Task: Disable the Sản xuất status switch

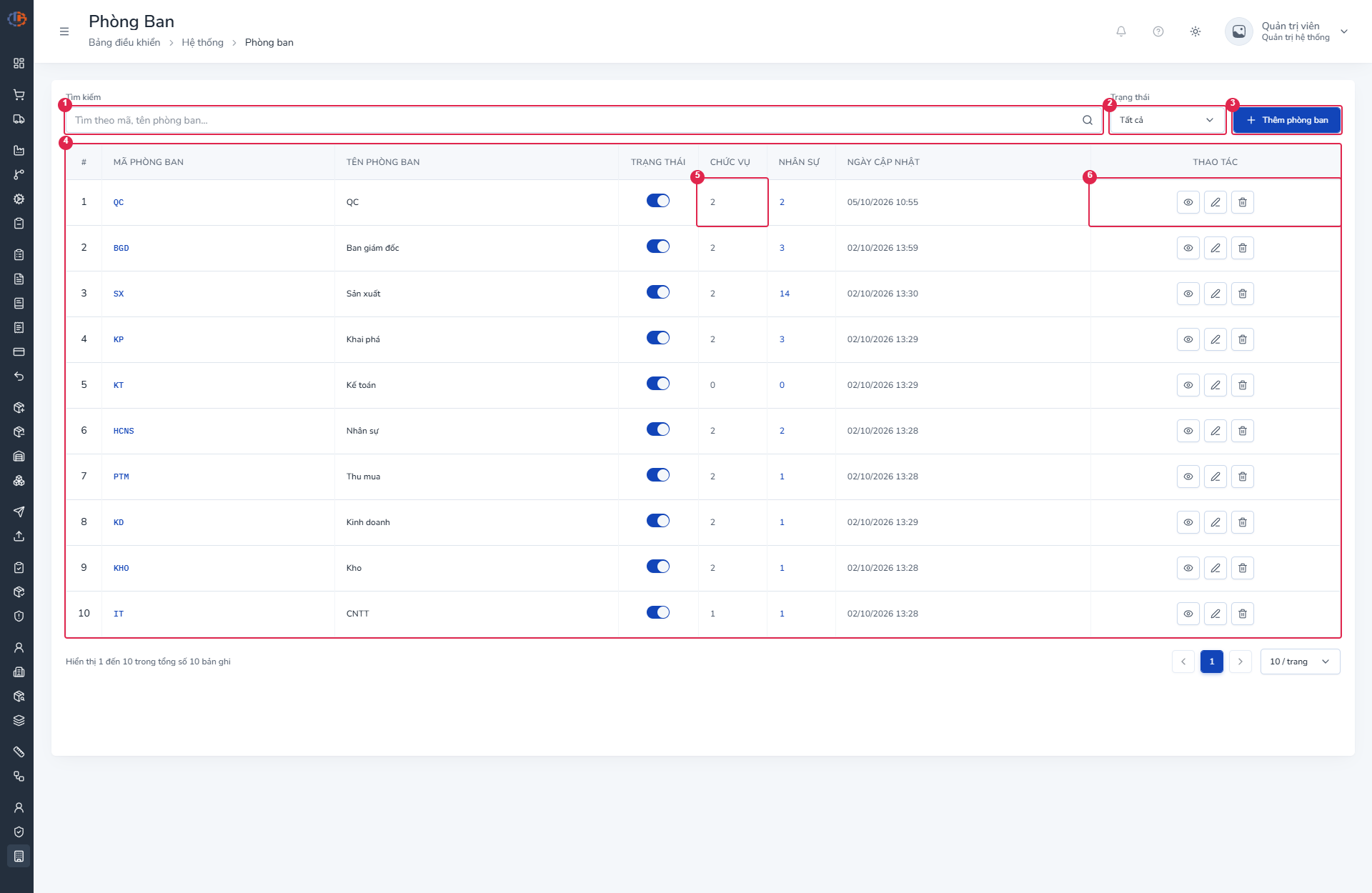Action: click(x=658, y=292)
